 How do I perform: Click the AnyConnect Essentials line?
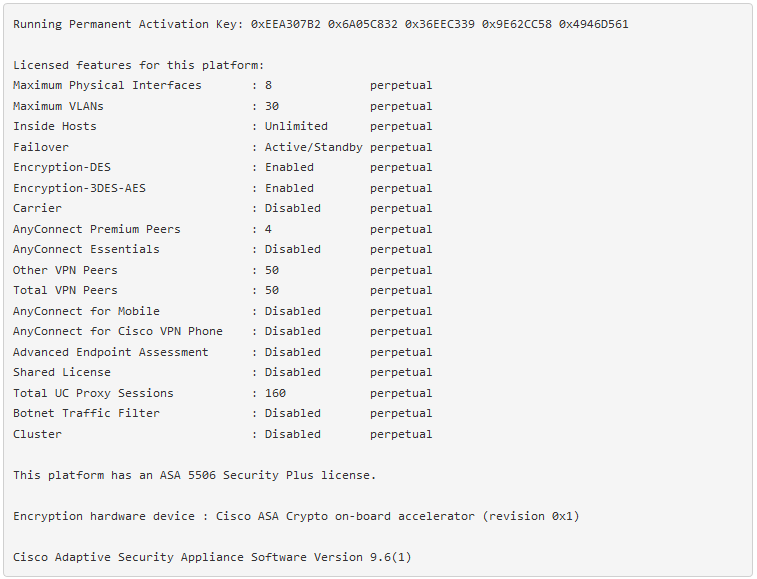pyautogui.click(x=223, y=250)
